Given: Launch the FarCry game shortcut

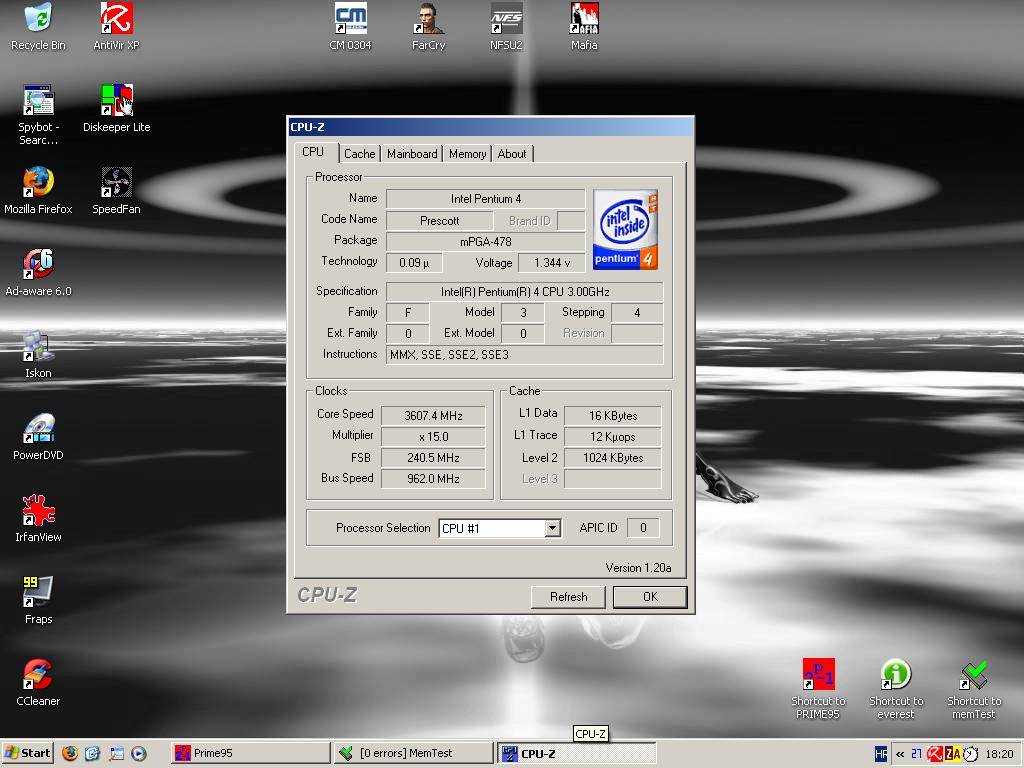Looking at the screenshot, I should (428, 20).
